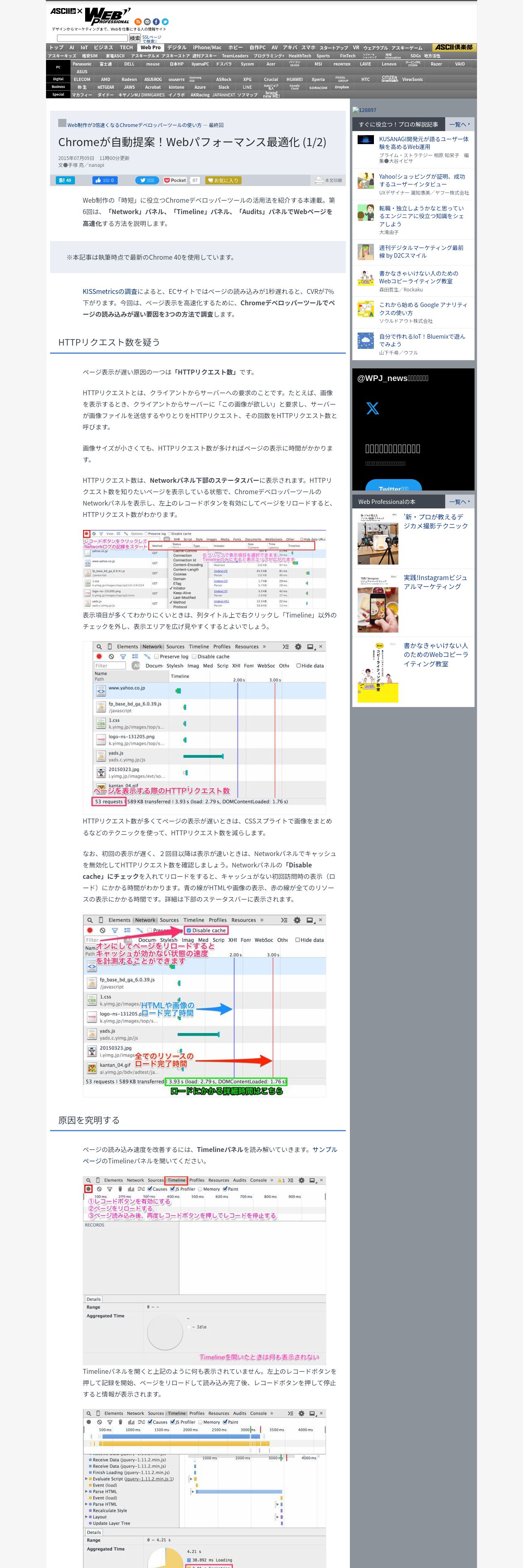Click the 転職・独立 article thumbnail

coord(365,212)
